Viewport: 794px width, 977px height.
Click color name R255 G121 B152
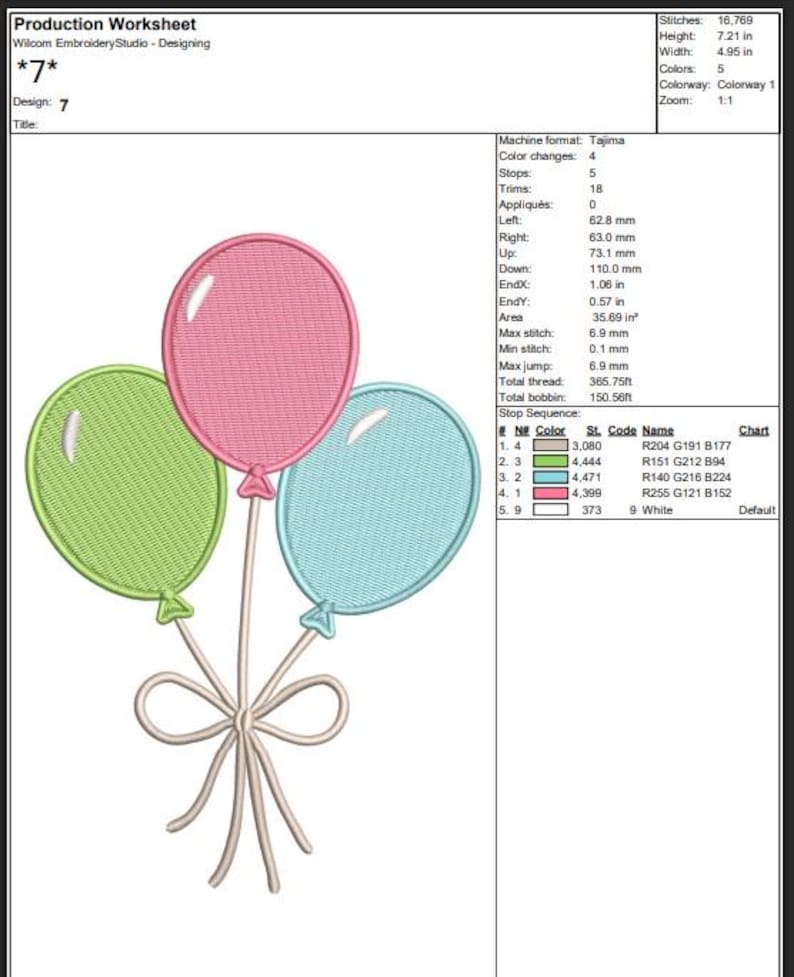(686, 493)
